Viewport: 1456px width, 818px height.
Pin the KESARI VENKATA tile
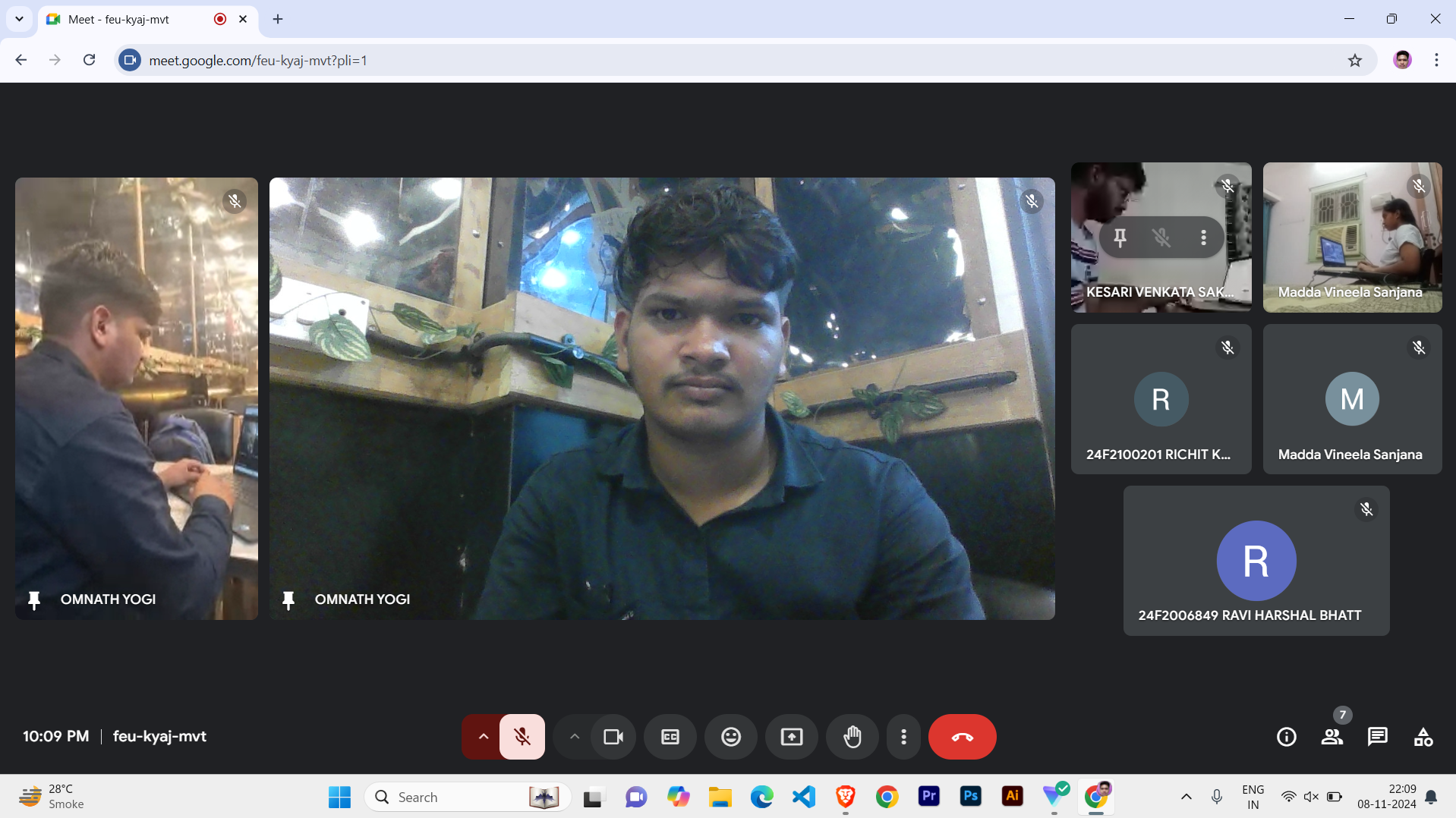pos(1120,238)
